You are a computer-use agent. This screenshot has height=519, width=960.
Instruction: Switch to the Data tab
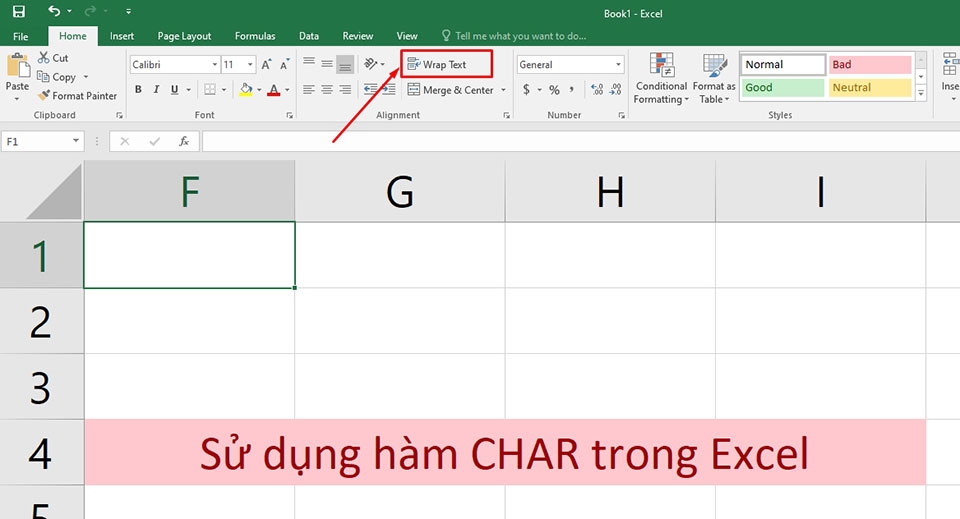click(309, 36)
